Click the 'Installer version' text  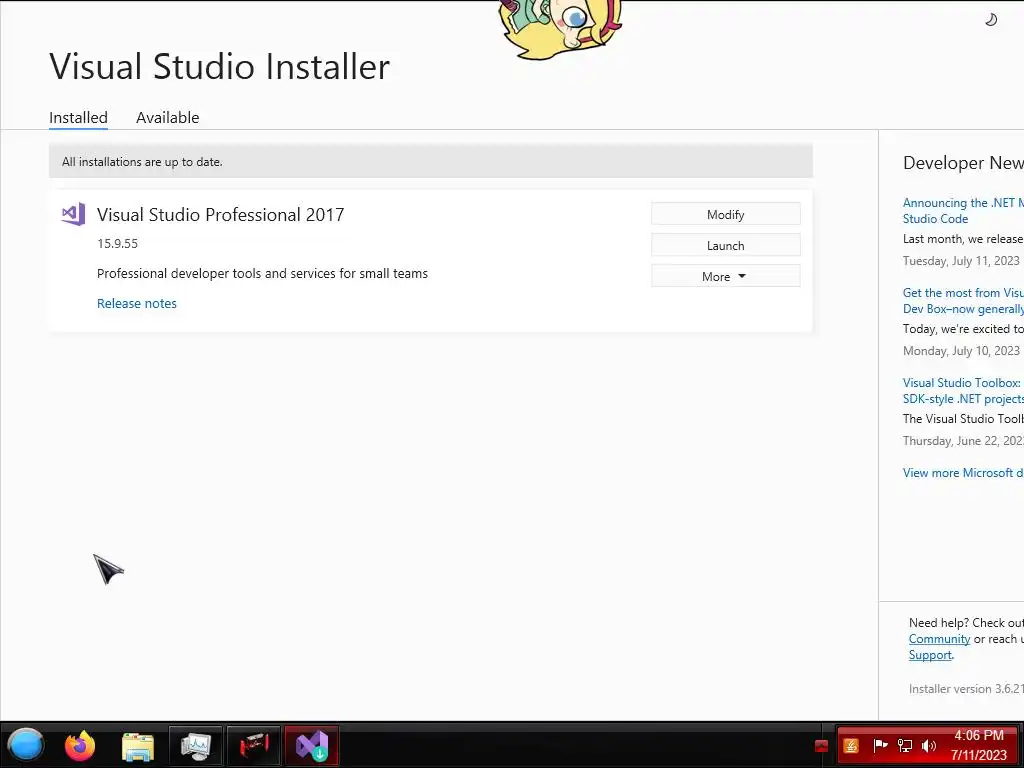(x=966, y=688)
